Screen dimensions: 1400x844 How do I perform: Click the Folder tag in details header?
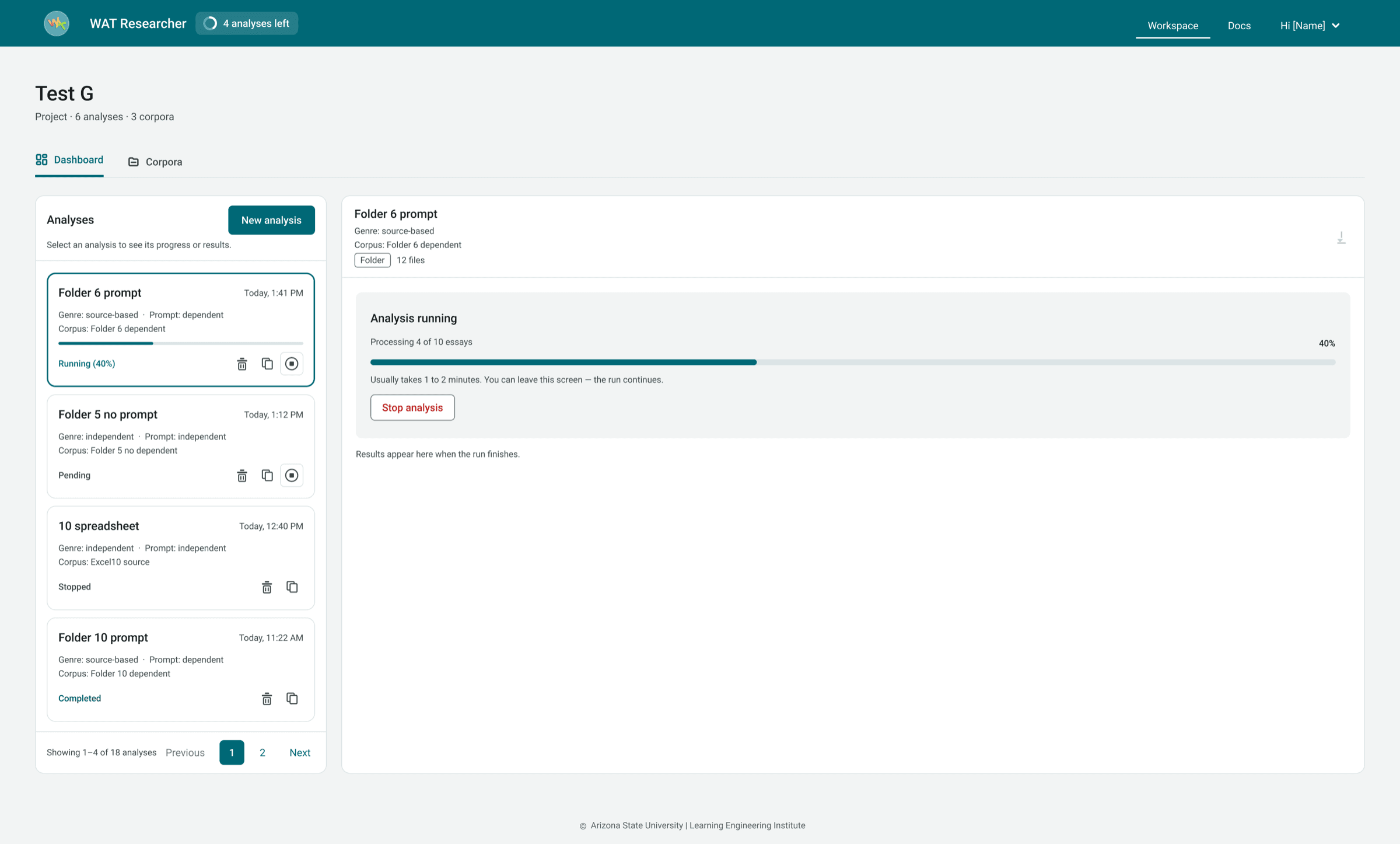(372, 260)
